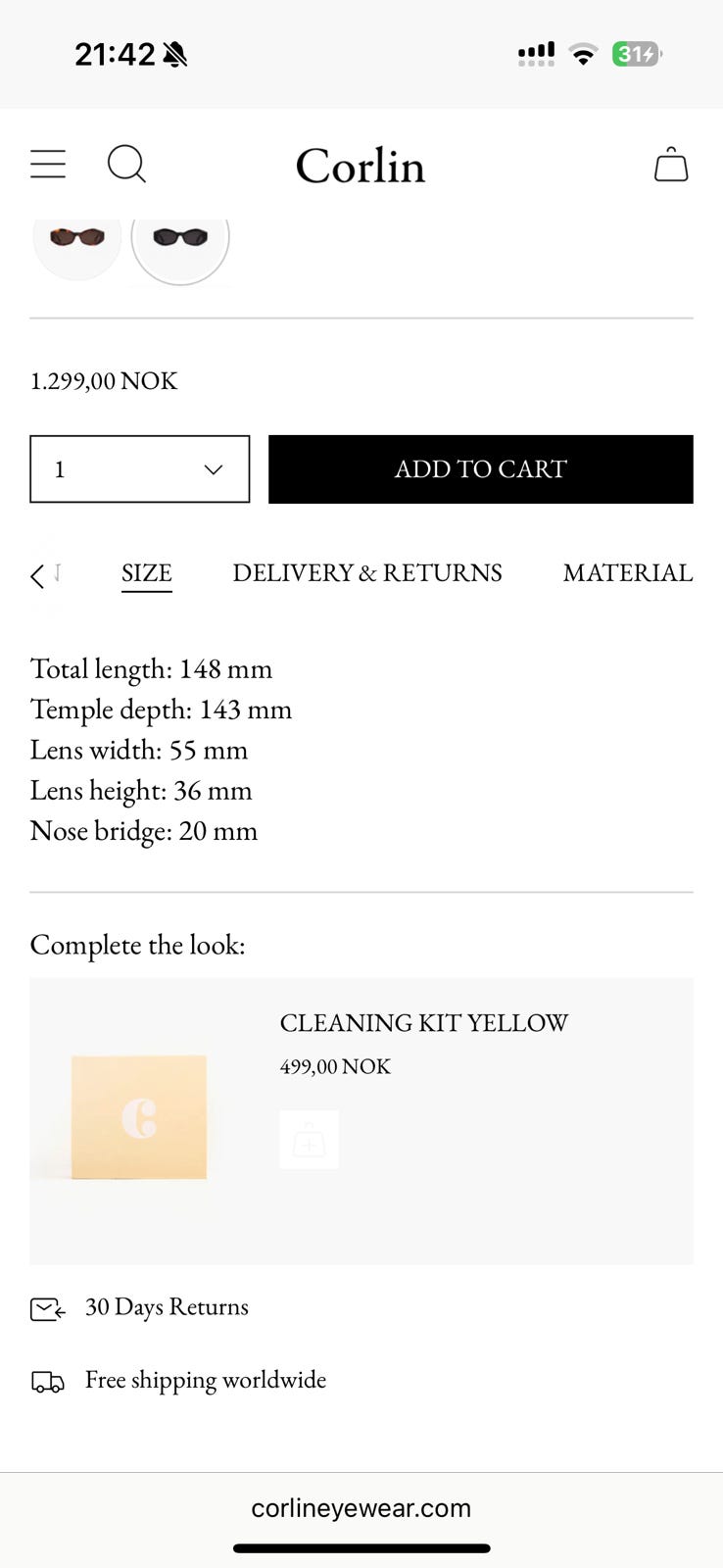Open the shopping bag cart

(671, 165)
